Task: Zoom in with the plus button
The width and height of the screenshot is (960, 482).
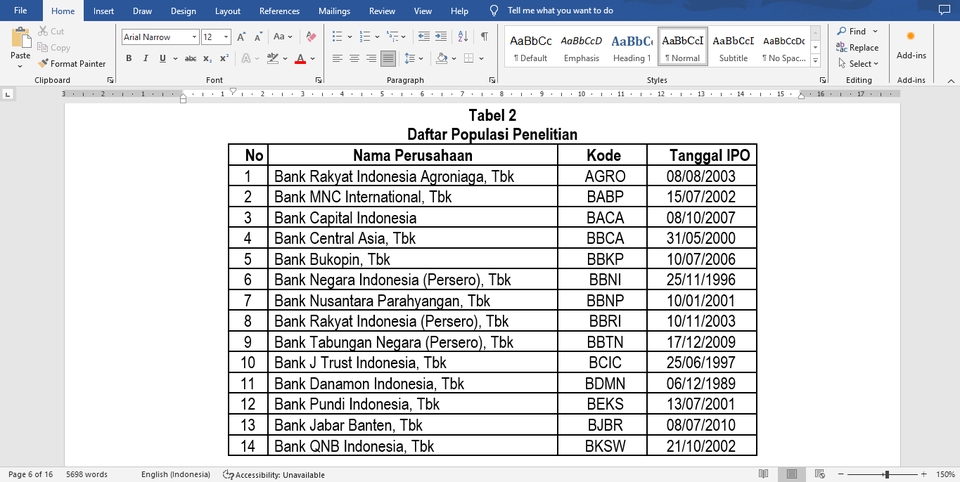Action: pyautogui.click(x=923, y=474)
